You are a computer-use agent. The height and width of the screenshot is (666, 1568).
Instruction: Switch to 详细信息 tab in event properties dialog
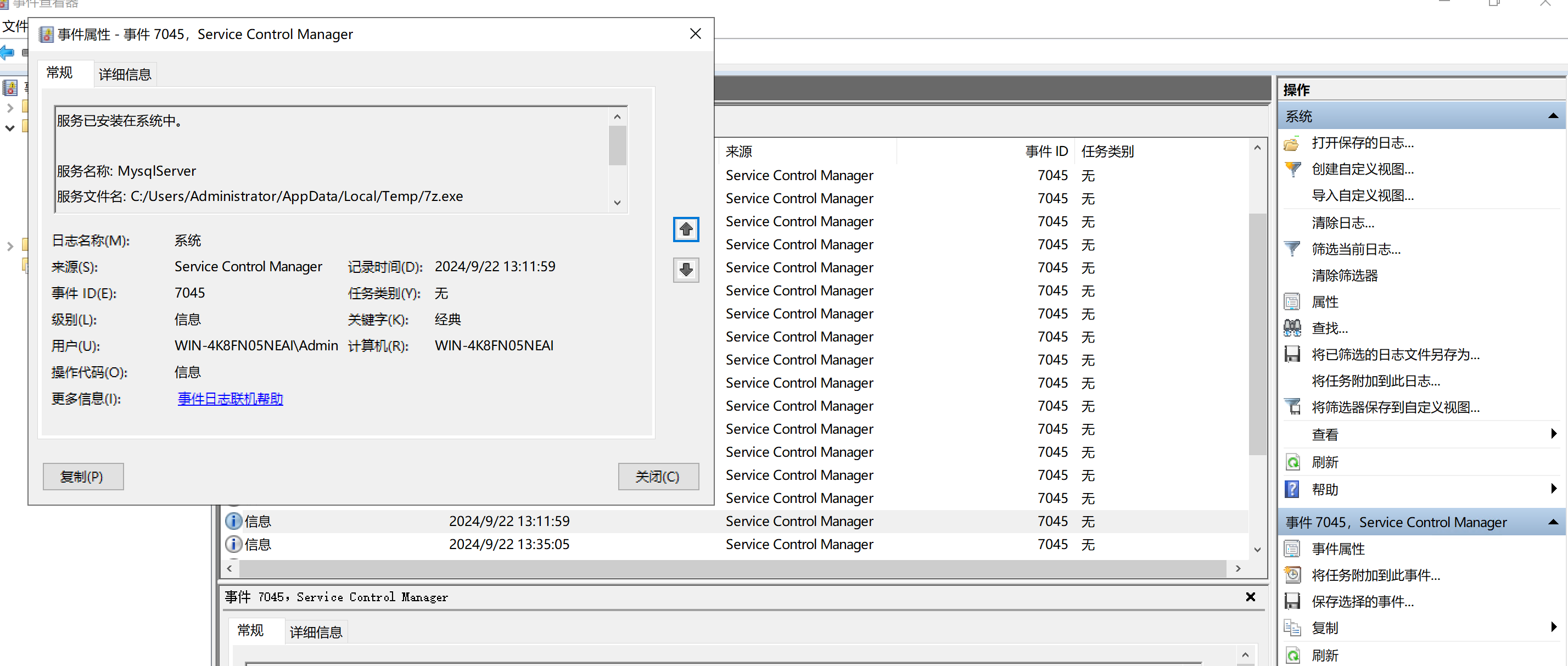pyautogui.click(x=125, y=75)
